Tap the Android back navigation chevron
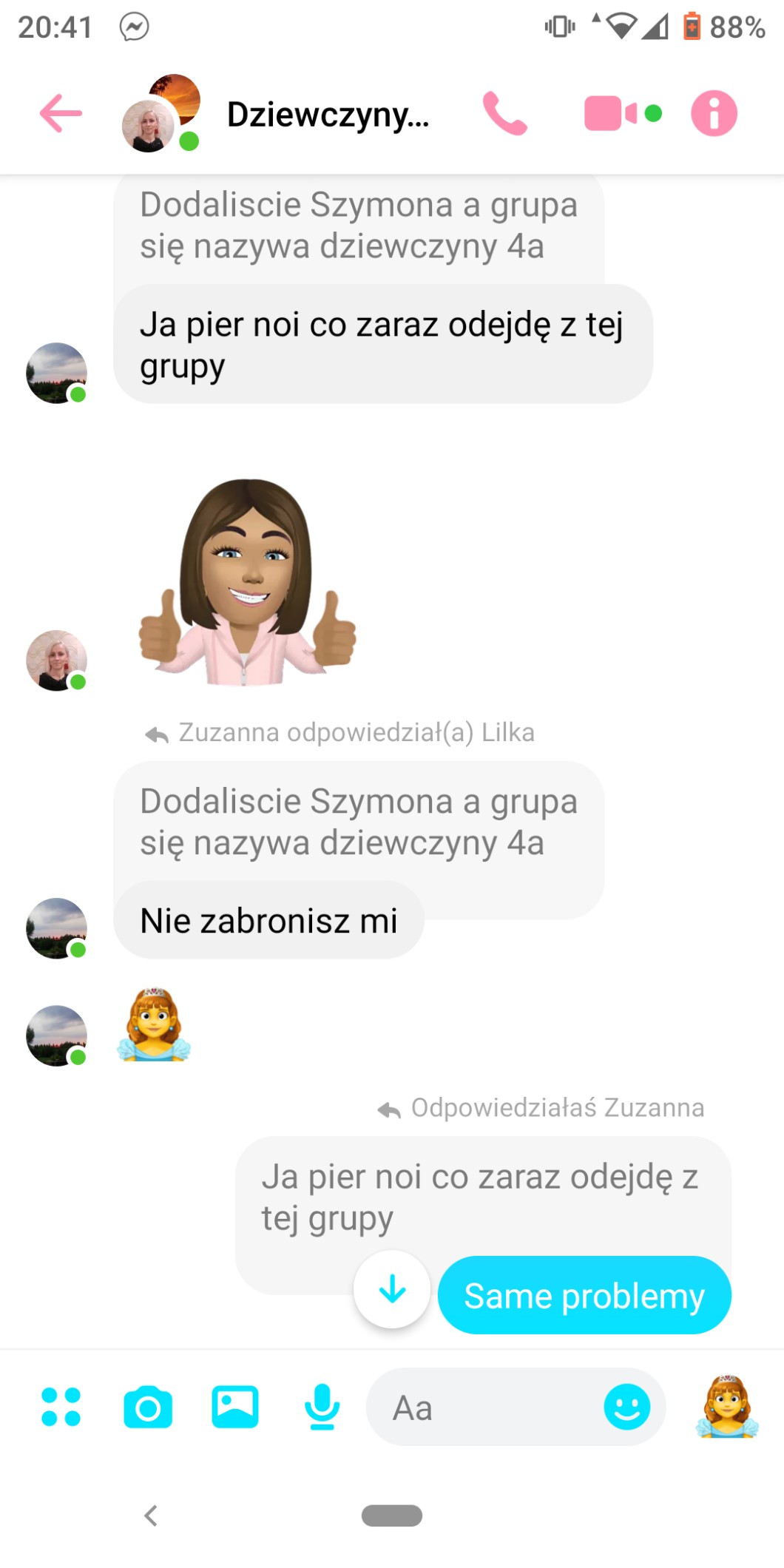784x1568 pixels. 151,1515
